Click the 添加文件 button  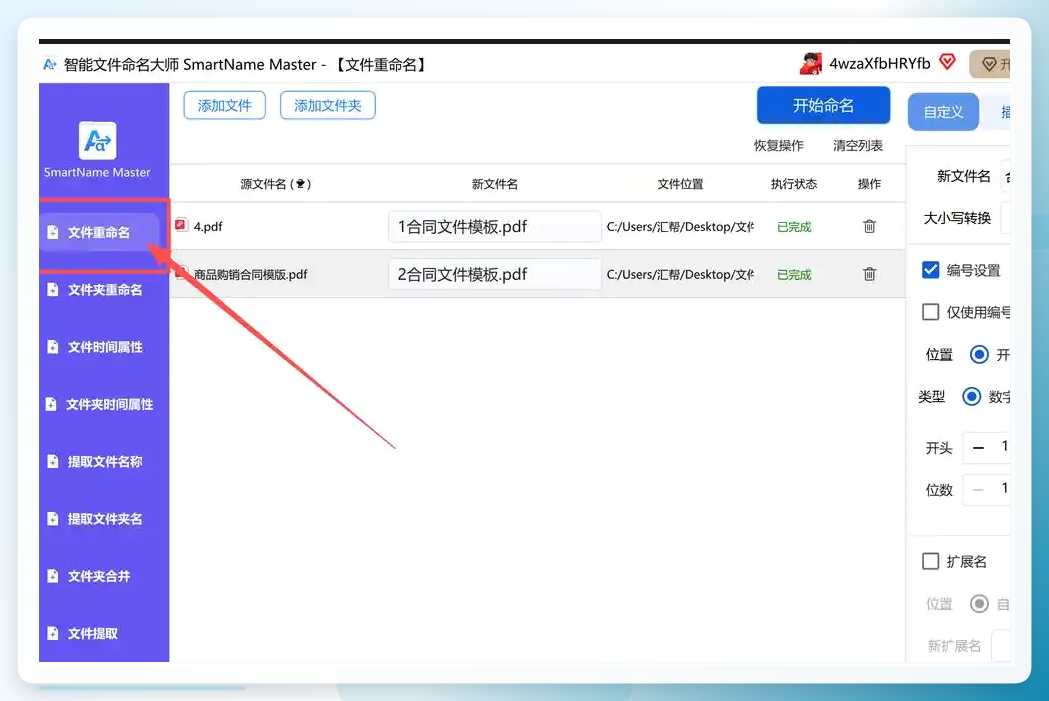[x=225, y=106]
